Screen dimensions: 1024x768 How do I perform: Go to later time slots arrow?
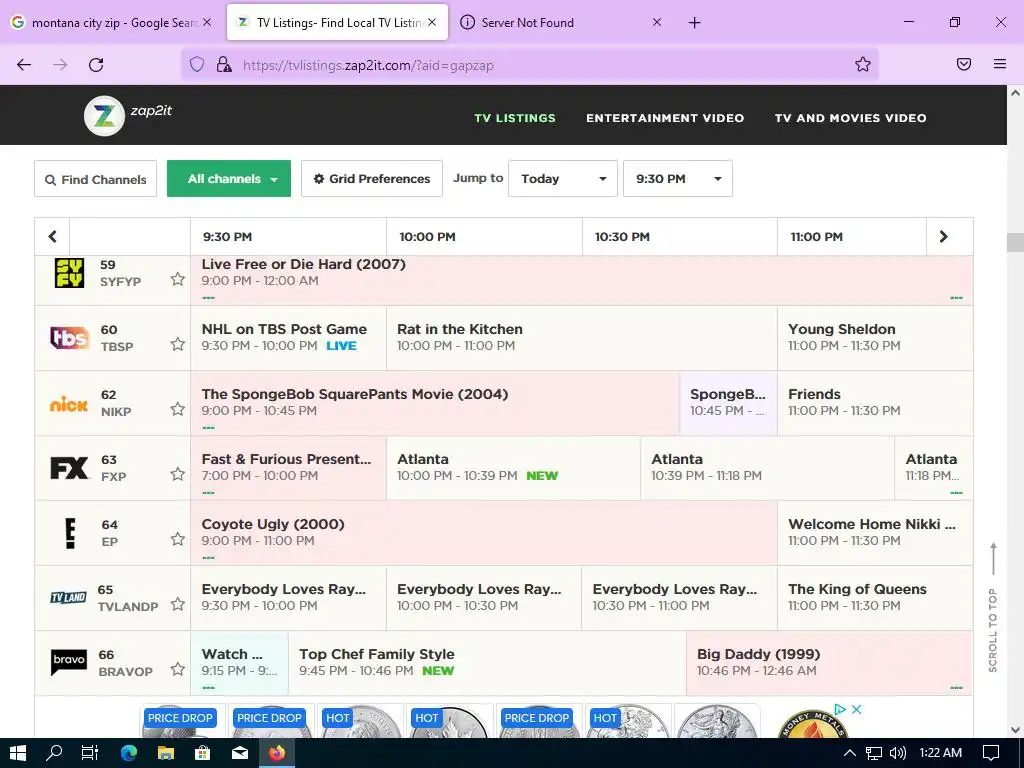coord(944,236)
